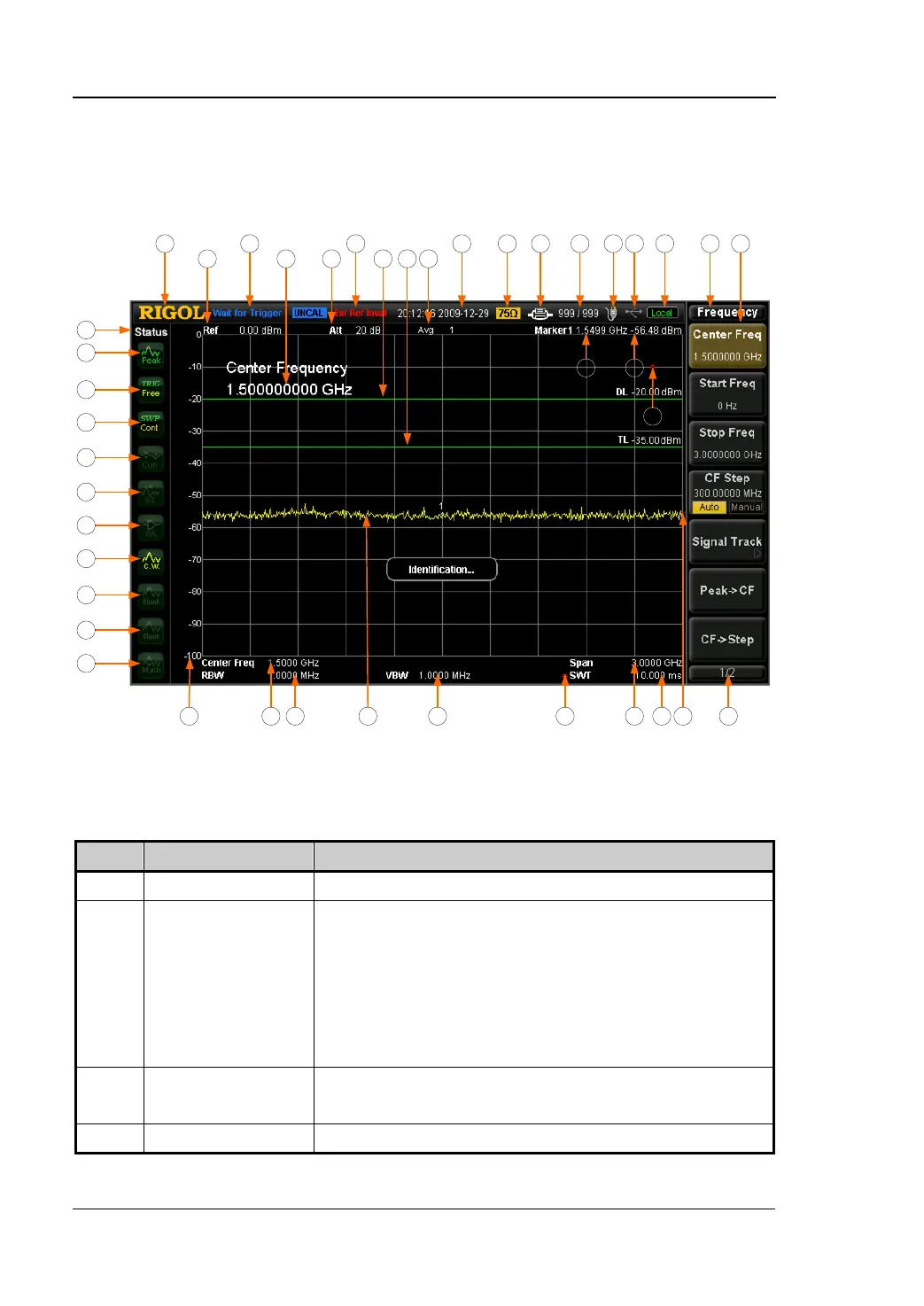The image size is (924, 1306).
Task: Click the Identification... message box
Action: (441, 570)
